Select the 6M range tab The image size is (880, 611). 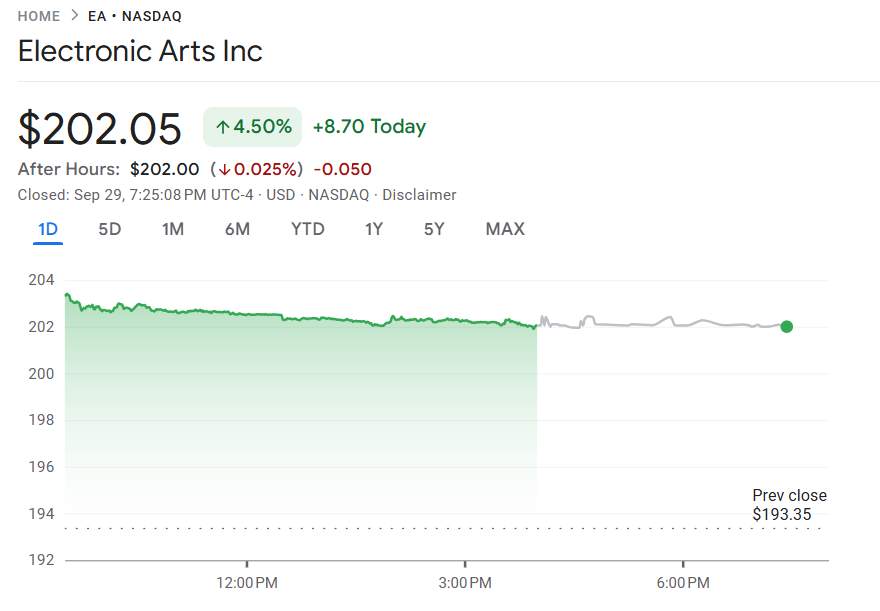(x=237, y=229)
